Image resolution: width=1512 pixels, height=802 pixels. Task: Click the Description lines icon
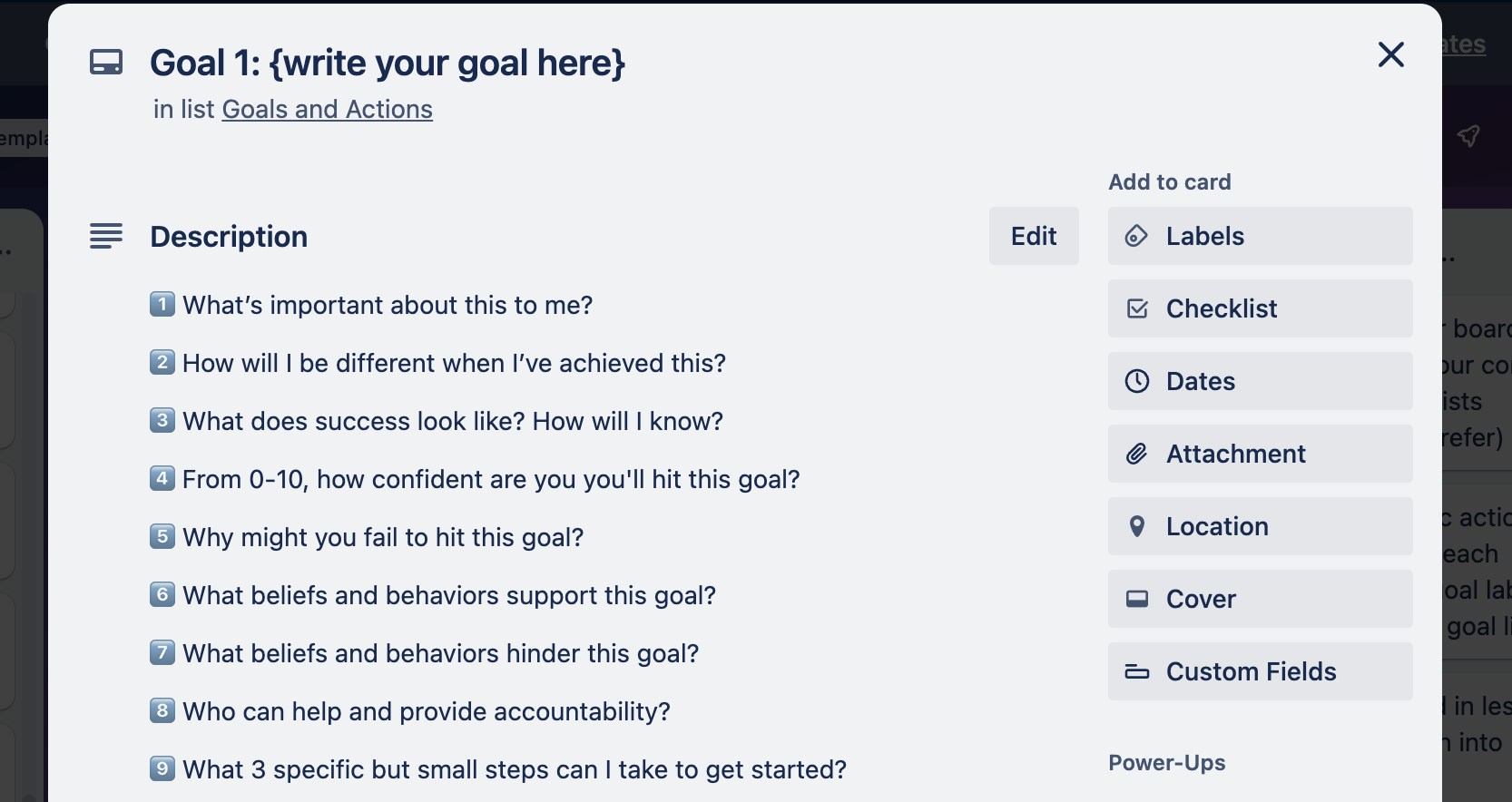tap(106, 236)
